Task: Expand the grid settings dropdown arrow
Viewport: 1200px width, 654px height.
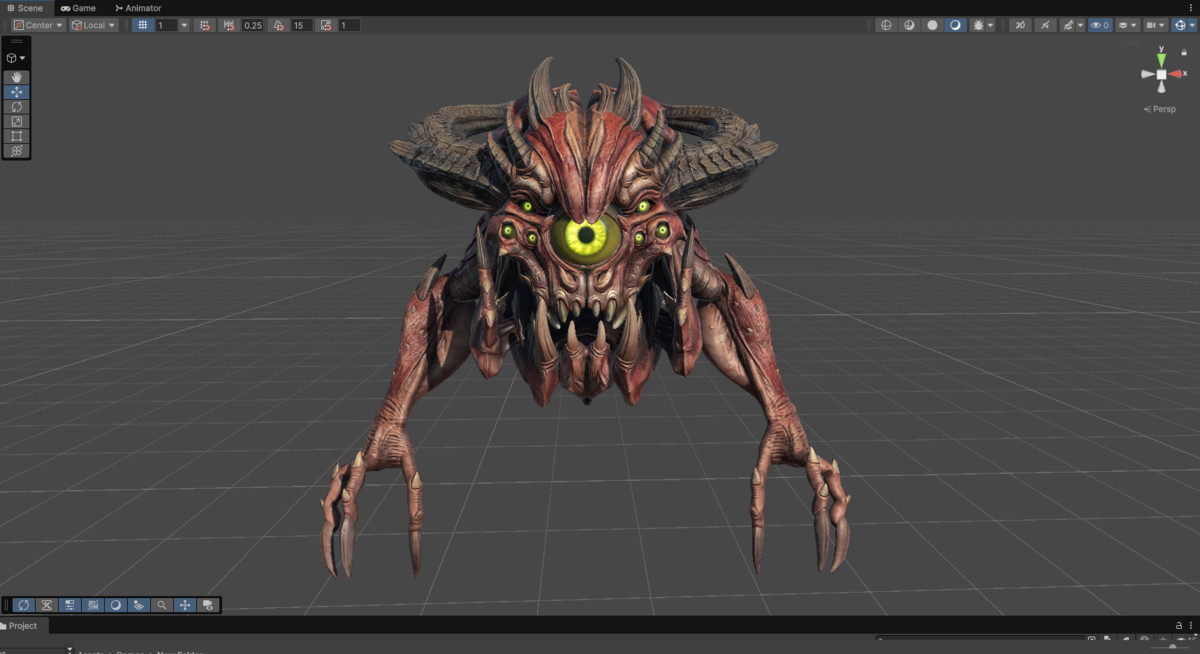Action: click(184, 25)
